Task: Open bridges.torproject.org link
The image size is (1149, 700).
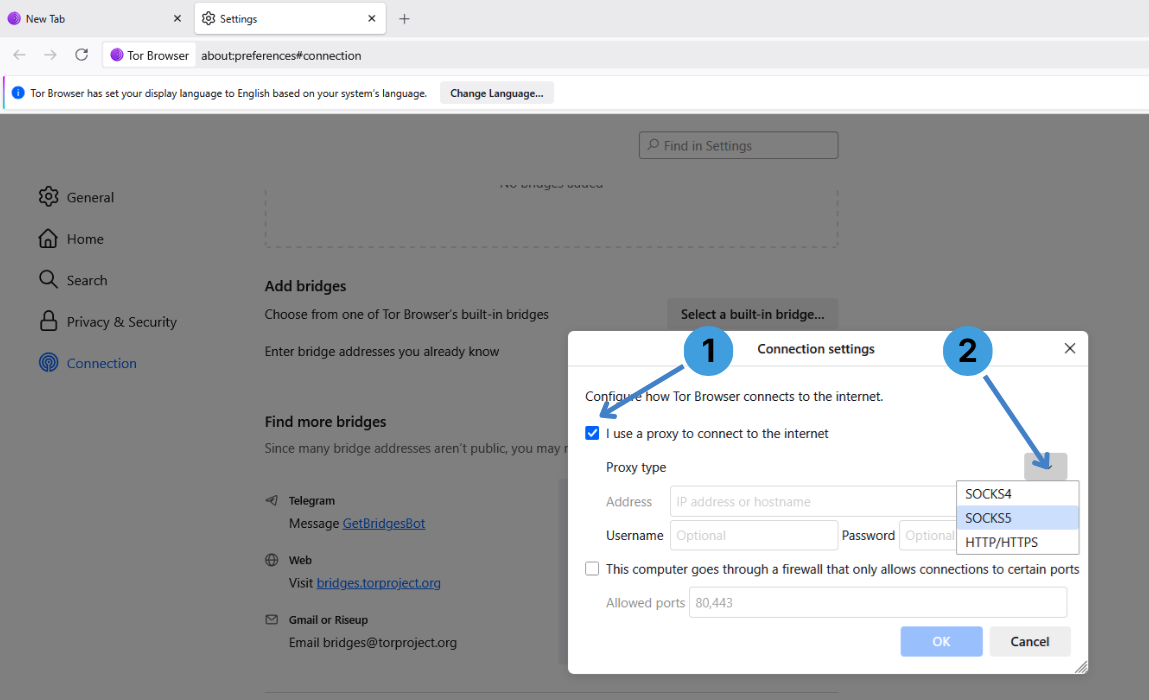Action: (x=378, y=583)
